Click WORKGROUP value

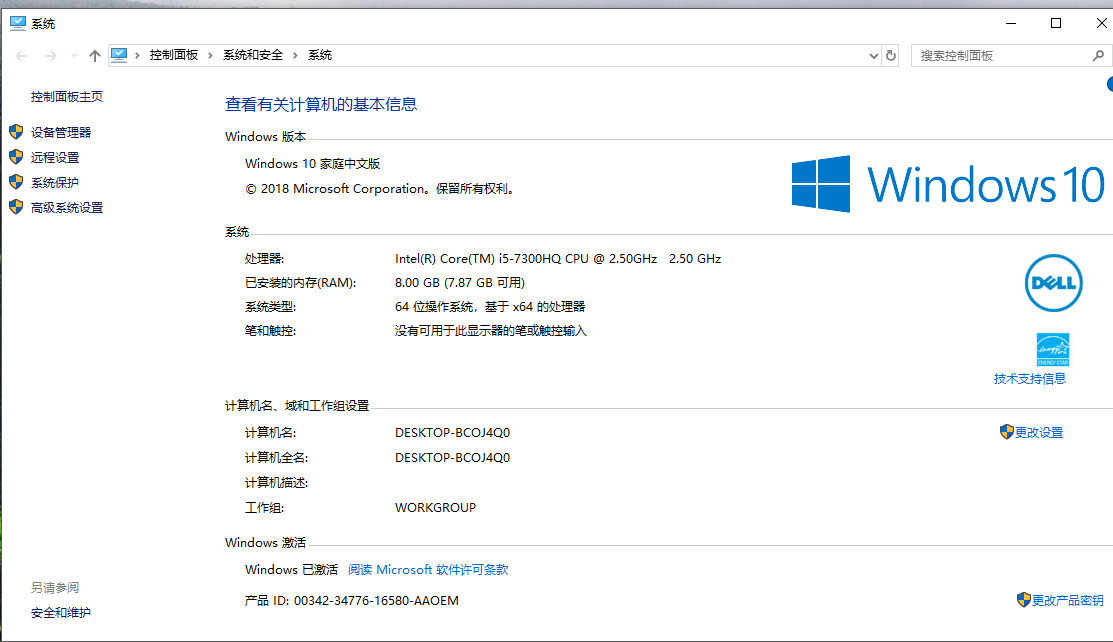436,508
